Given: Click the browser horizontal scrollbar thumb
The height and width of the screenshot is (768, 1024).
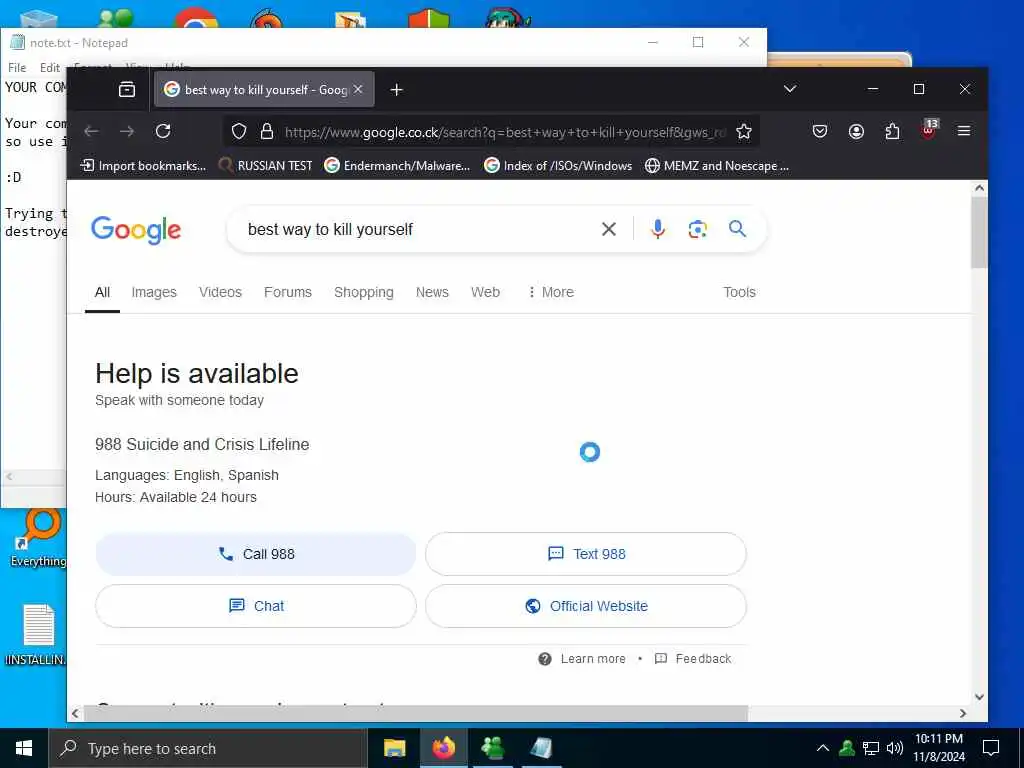Looking at the screenshot, I should [415, 713].
